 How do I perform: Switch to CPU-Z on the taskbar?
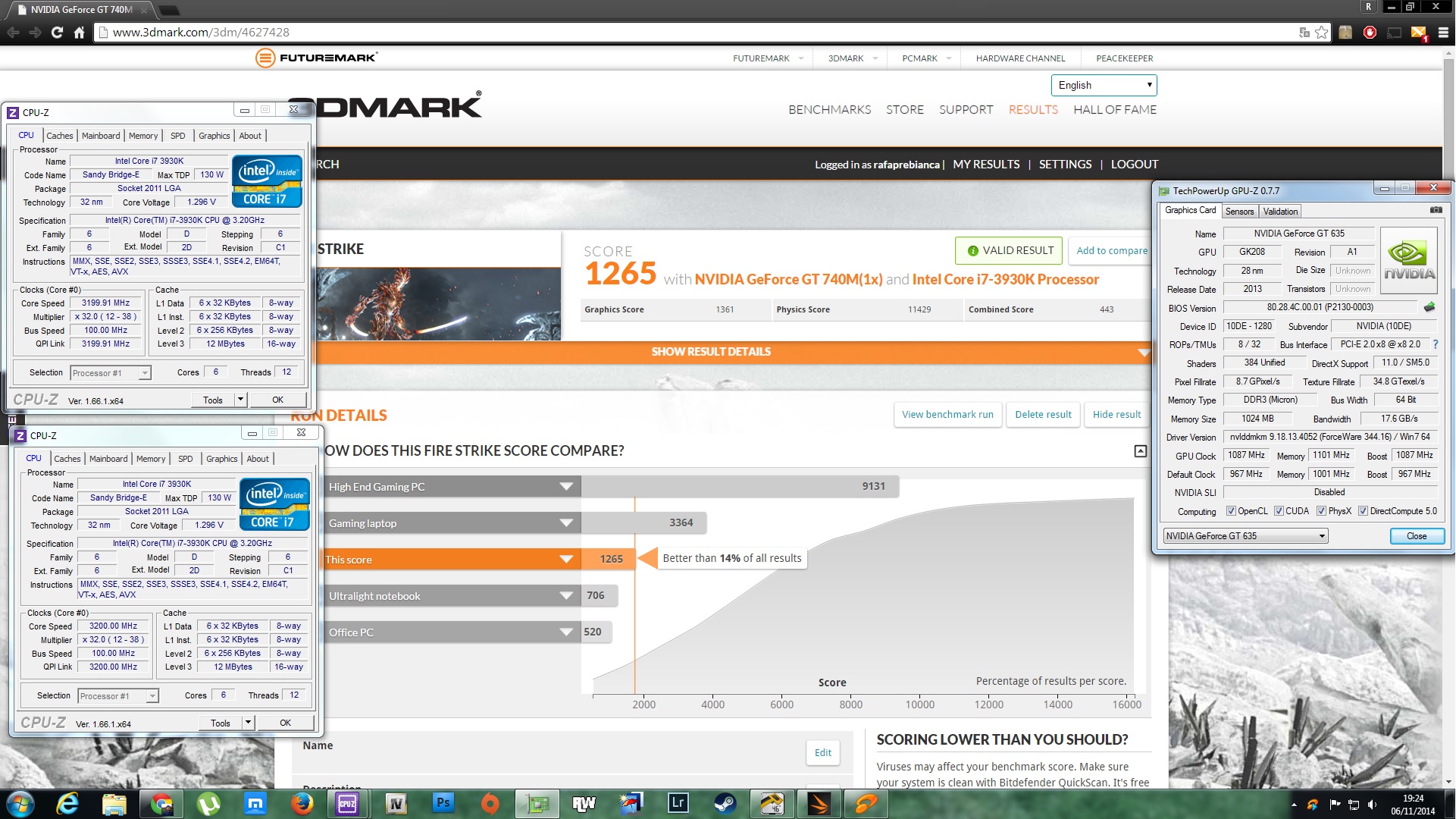pyautogui.click(x=347, y=803)
